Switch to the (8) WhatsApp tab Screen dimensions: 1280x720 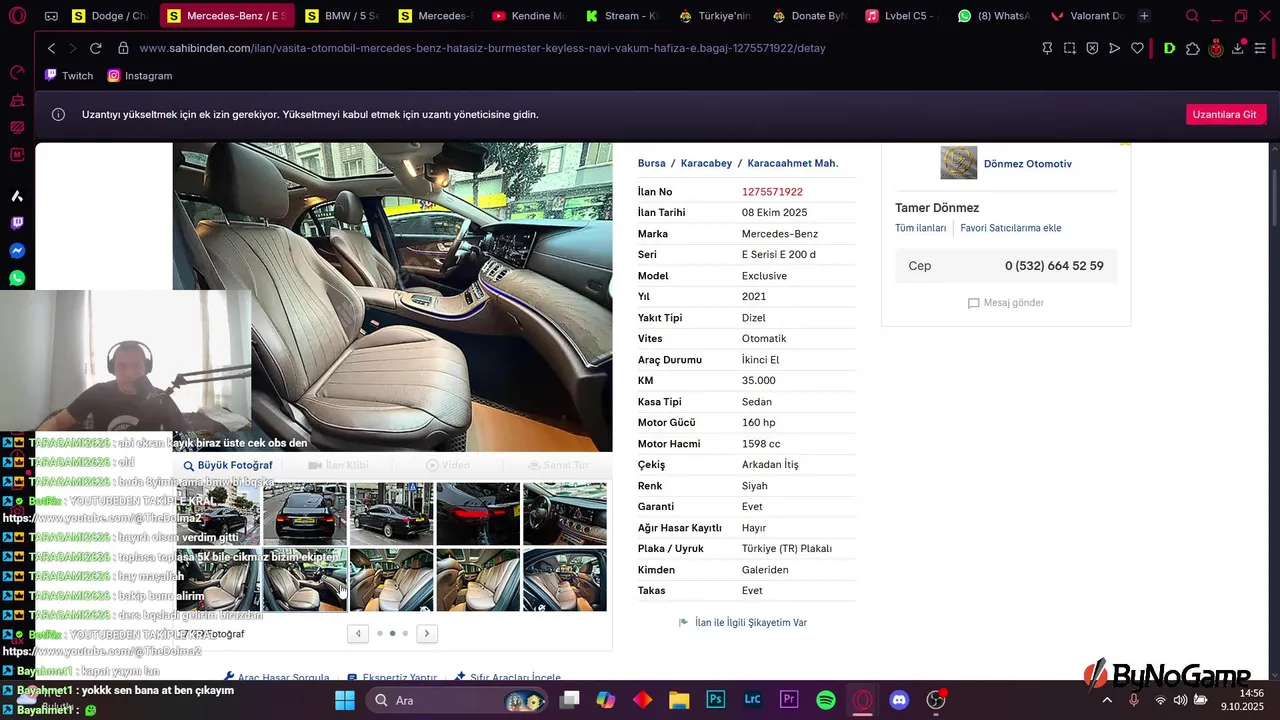pos(994,16)
